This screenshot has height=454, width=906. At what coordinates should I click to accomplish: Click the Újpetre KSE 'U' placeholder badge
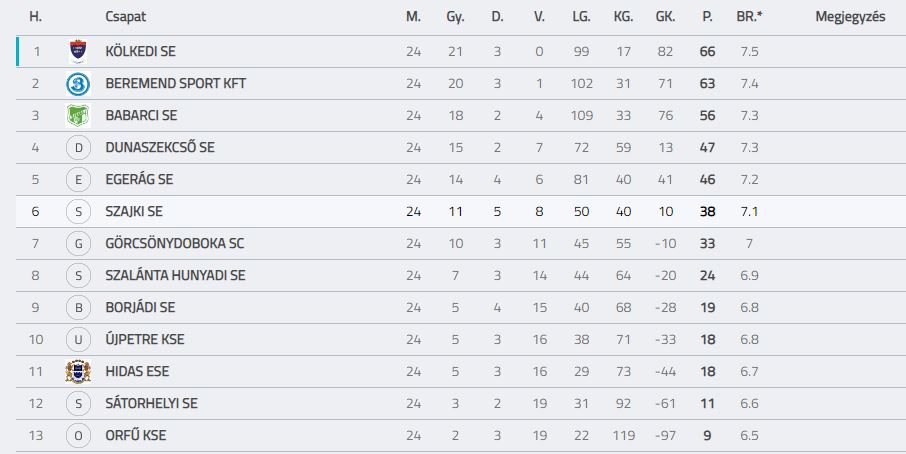click(x=79, y=340)
